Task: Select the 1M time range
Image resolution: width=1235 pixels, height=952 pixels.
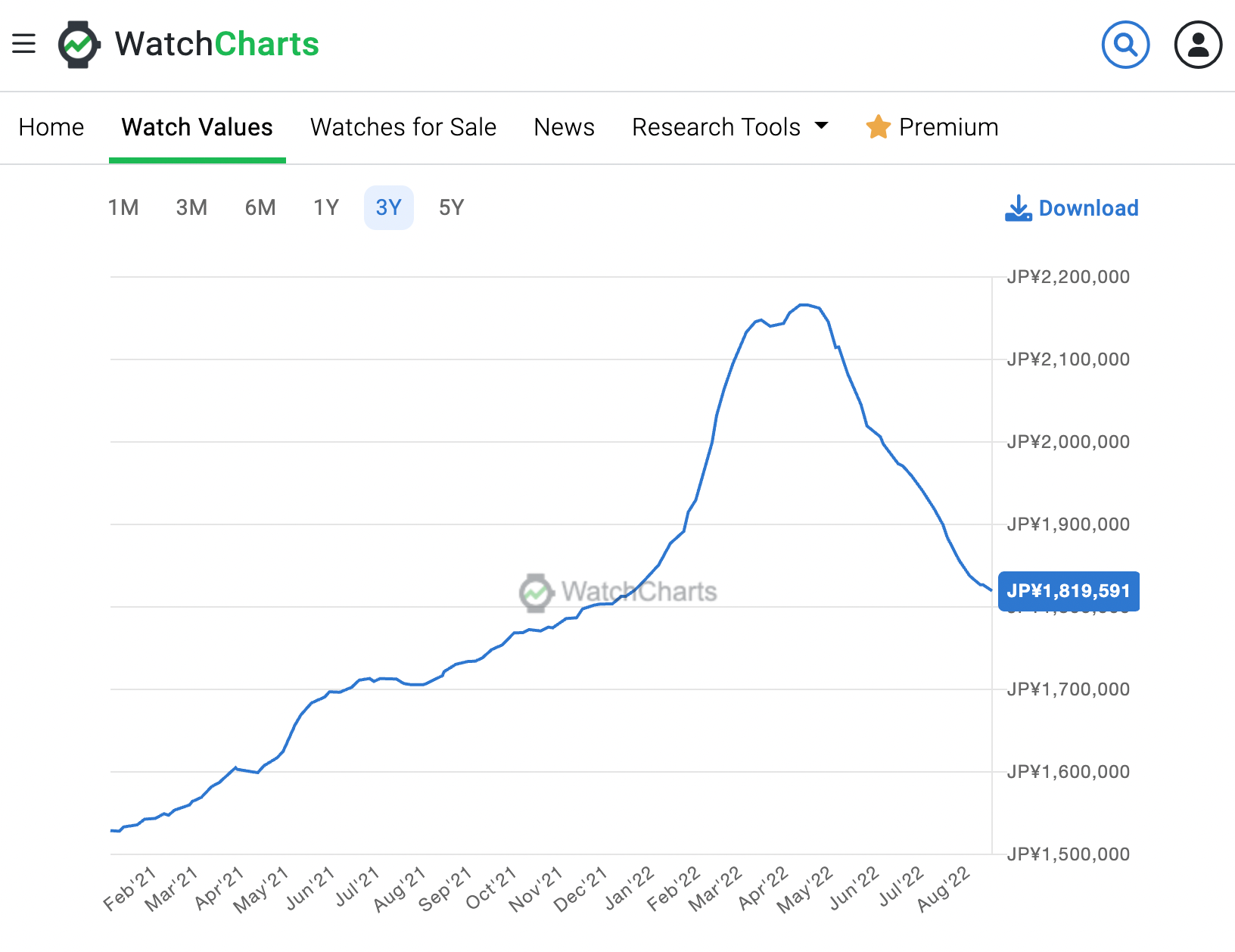Action: pyautogui.click(x=123, y=207)
